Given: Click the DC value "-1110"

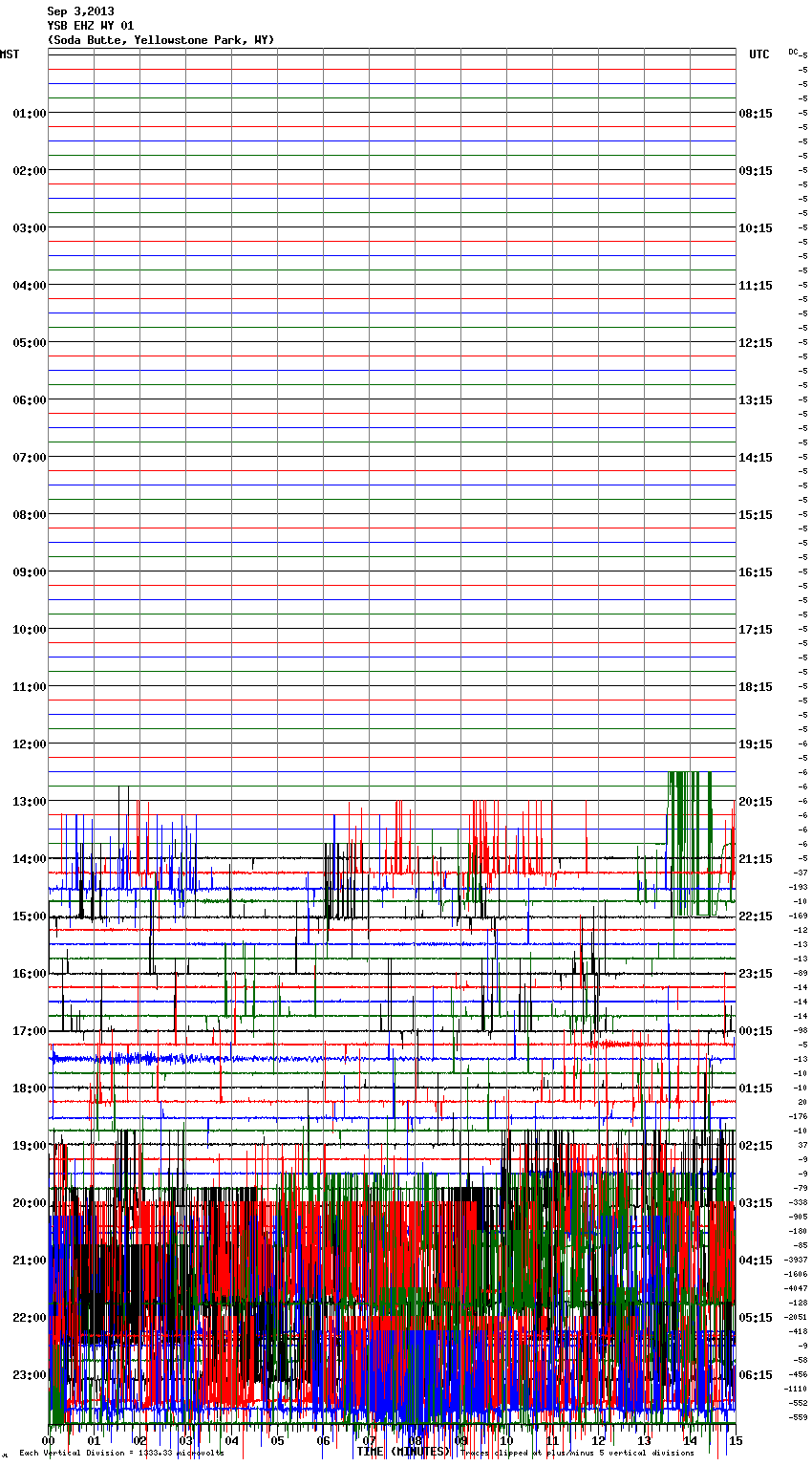Looking at the screenshot, I should click(x=797, y=1389).
